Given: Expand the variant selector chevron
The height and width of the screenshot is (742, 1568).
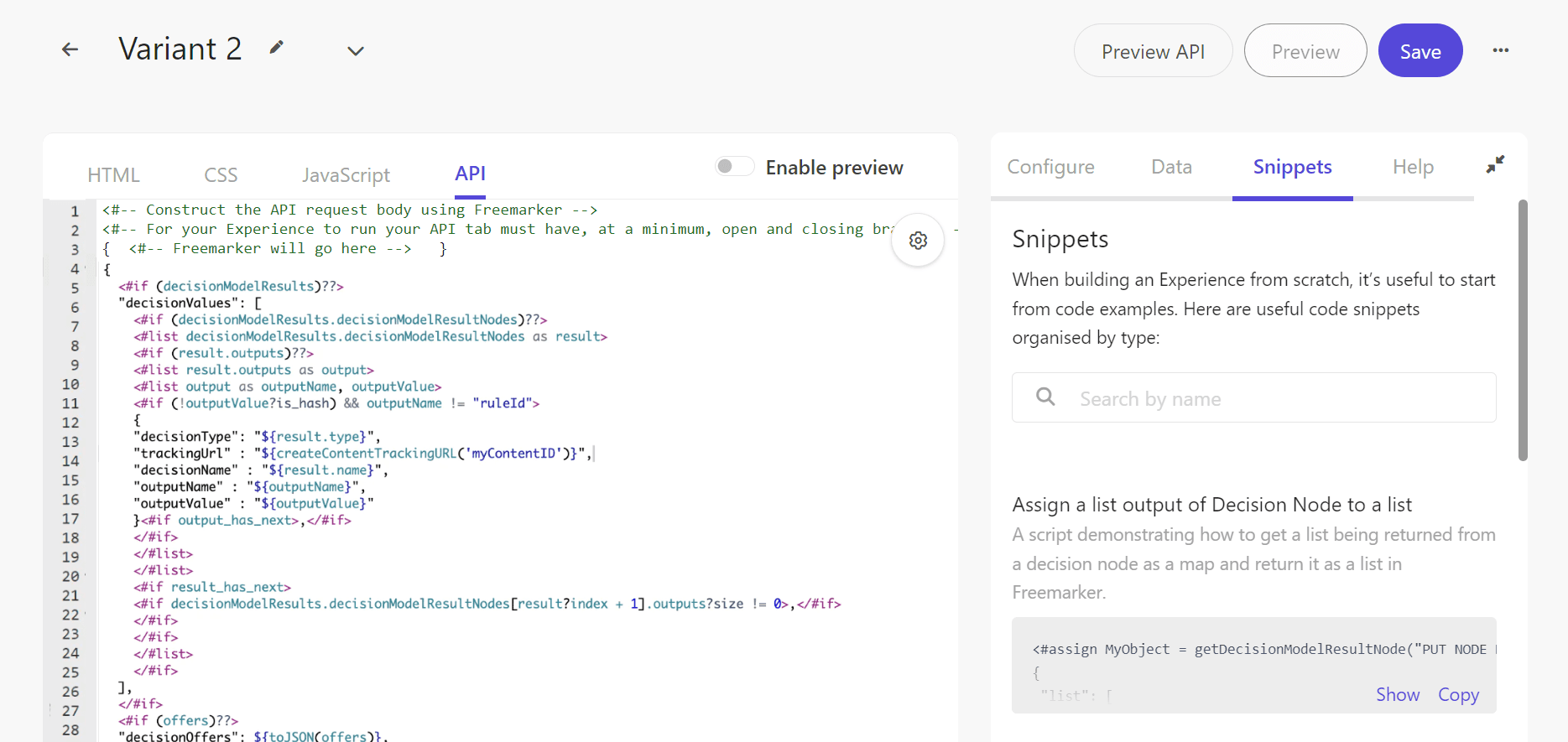Looking at the screenshot, I should tap(356, 51).
